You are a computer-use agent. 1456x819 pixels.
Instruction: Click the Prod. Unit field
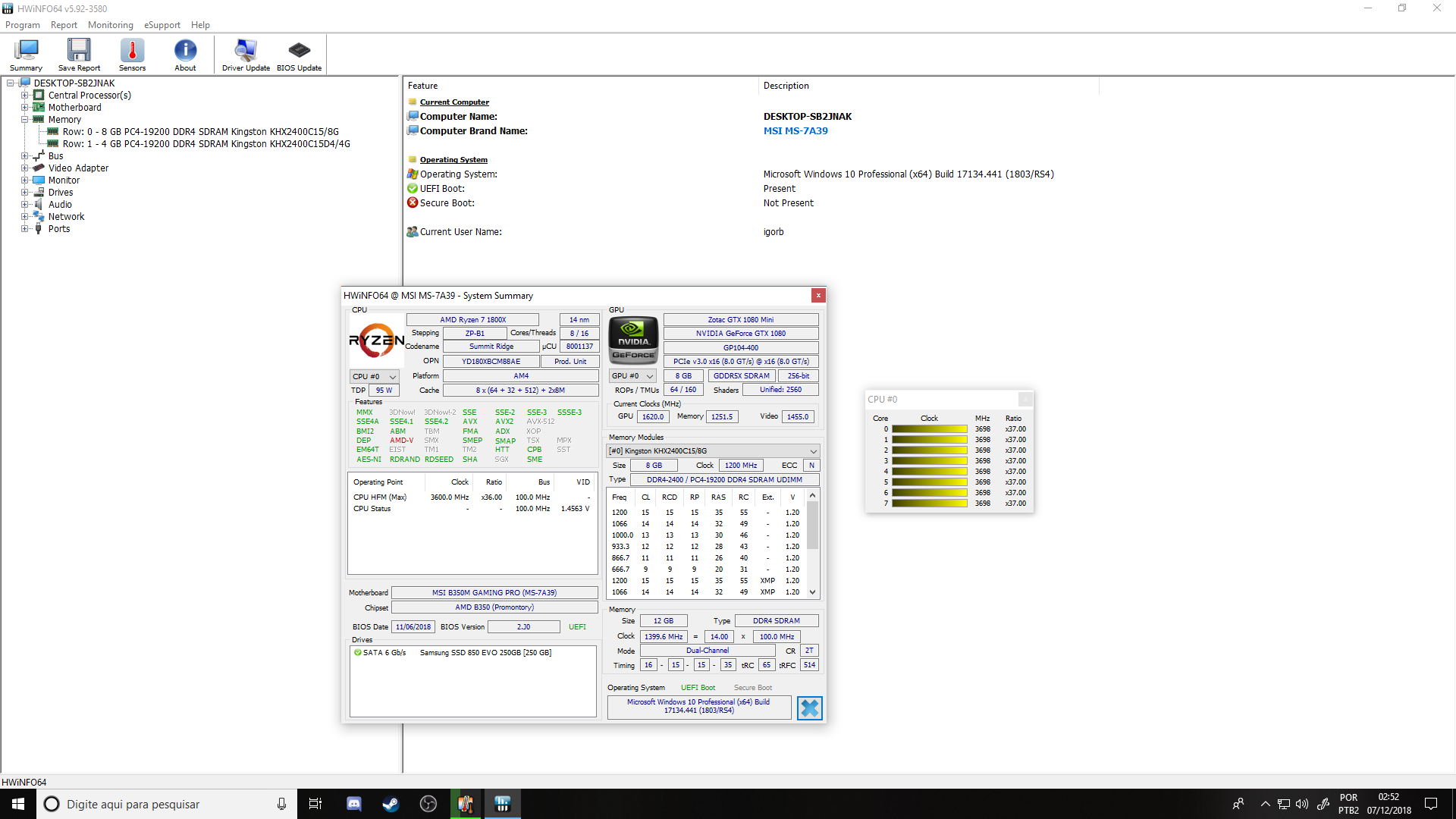[570, 362]
